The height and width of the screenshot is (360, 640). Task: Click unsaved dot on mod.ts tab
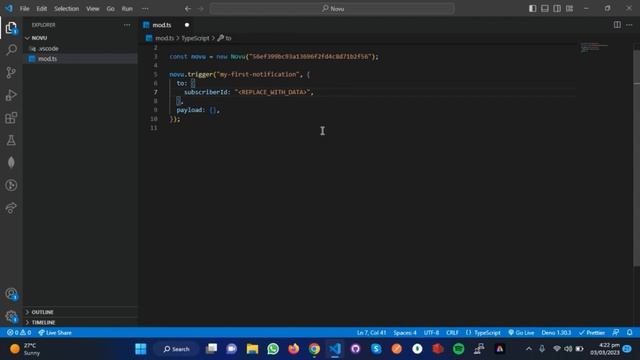point(187,25)
